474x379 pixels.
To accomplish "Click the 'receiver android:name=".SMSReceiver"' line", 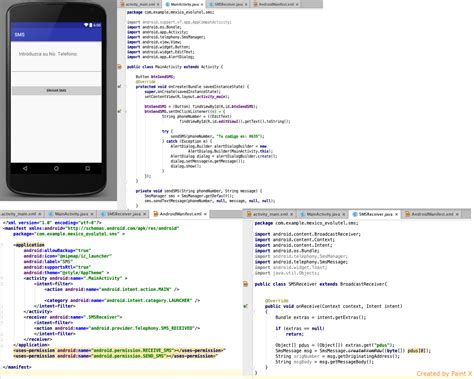I will click(x=73, y=317).
